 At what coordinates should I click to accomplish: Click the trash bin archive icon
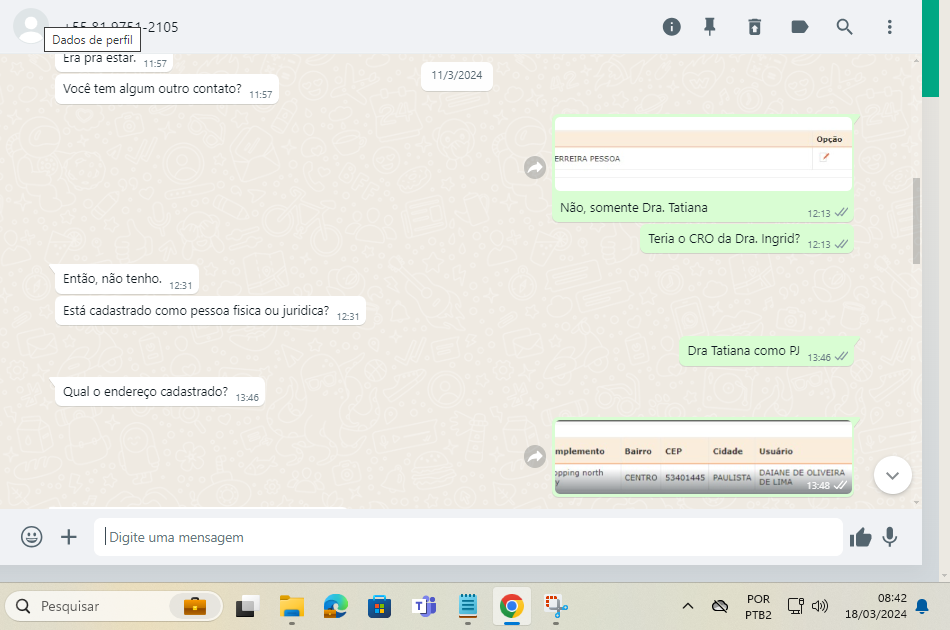pyautogui.click(x=755, y=27)
